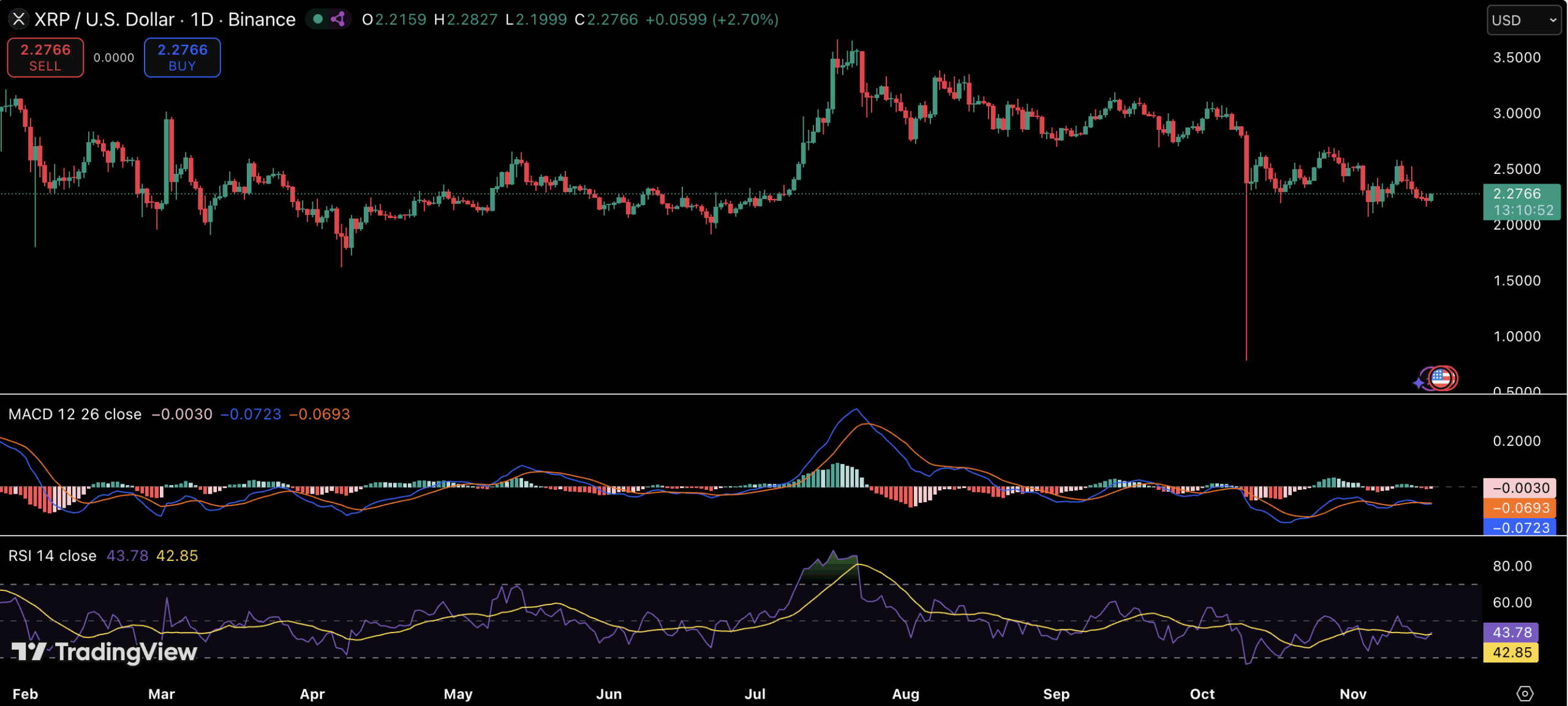Click the Jul label on time axis
Image resolution: width=1568 pixels, height=706 pixels.
coord(755,694)
